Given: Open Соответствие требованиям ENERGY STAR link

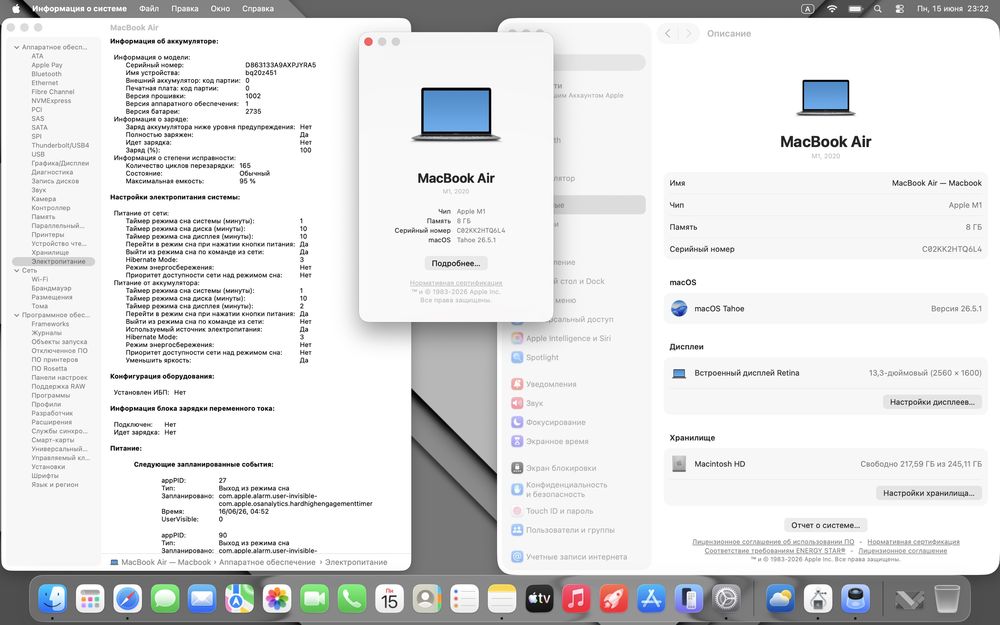Looking at the screenshot, I should (x=775, y=550).
